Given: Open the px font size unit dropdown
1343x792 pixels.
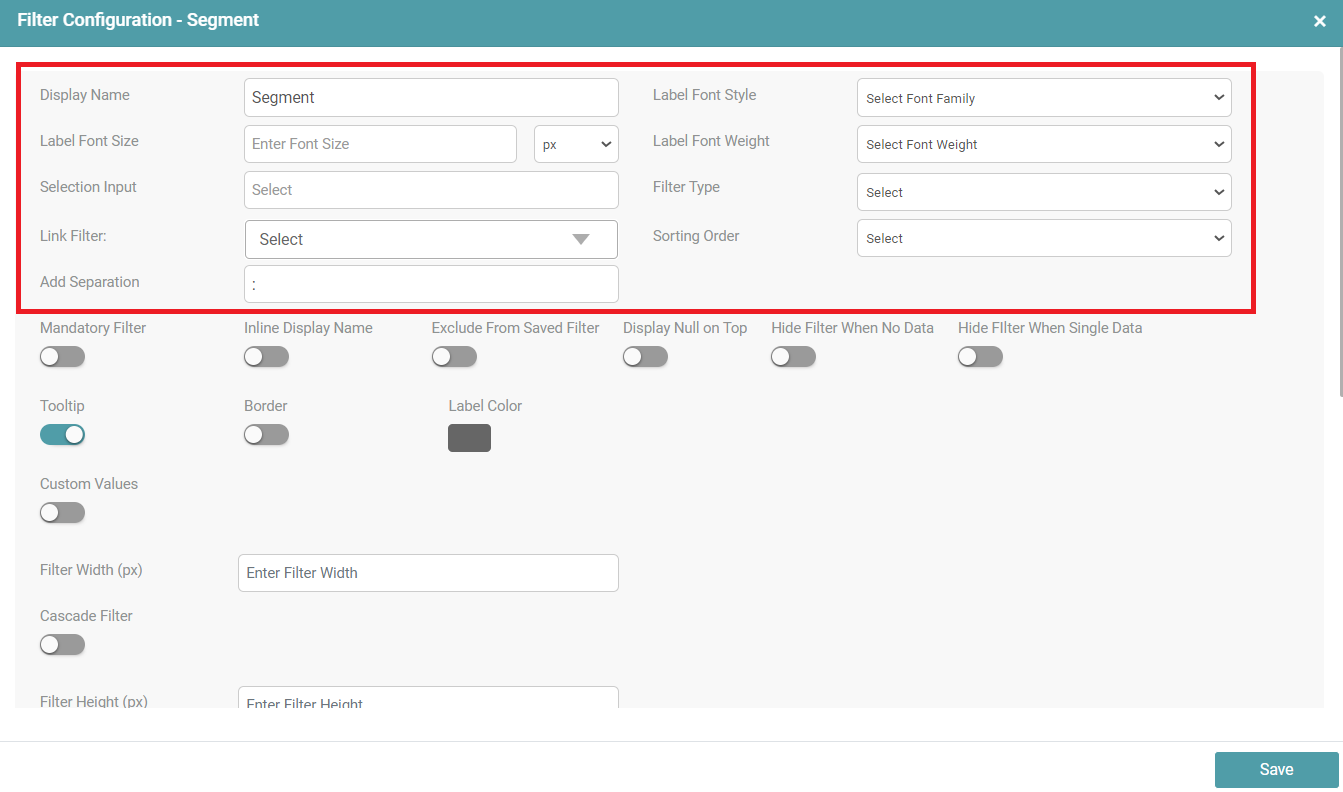Looking at the screenshot, I should pyautogui.click(x=576, y=144).
